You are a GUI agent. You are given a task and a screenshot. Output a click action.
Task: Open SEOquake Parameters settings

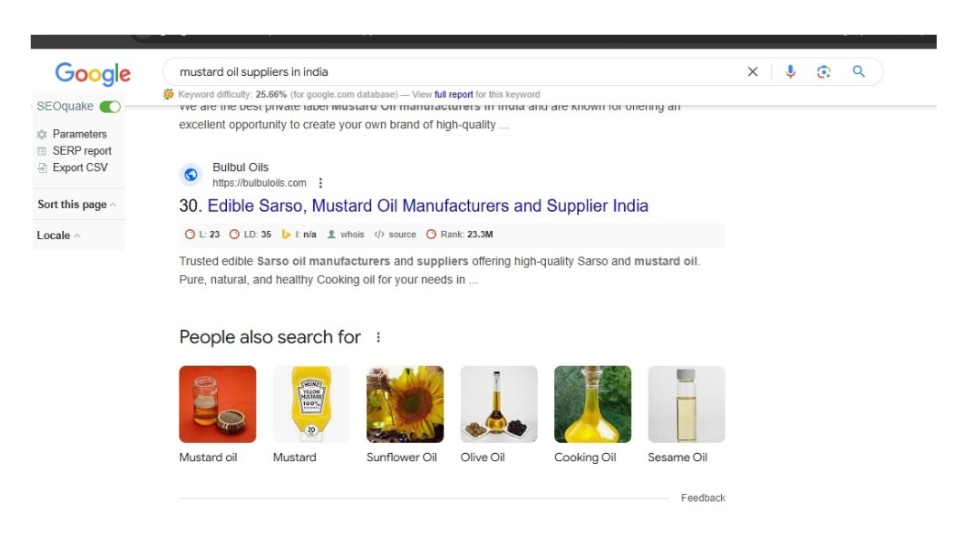[x=72, y=134]
